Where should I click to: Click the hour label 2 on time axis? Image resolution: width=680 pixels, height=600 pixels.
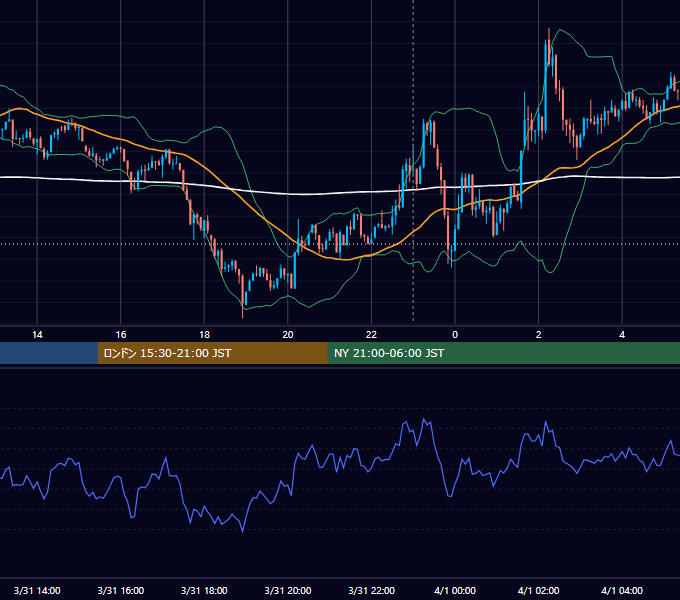538,335
